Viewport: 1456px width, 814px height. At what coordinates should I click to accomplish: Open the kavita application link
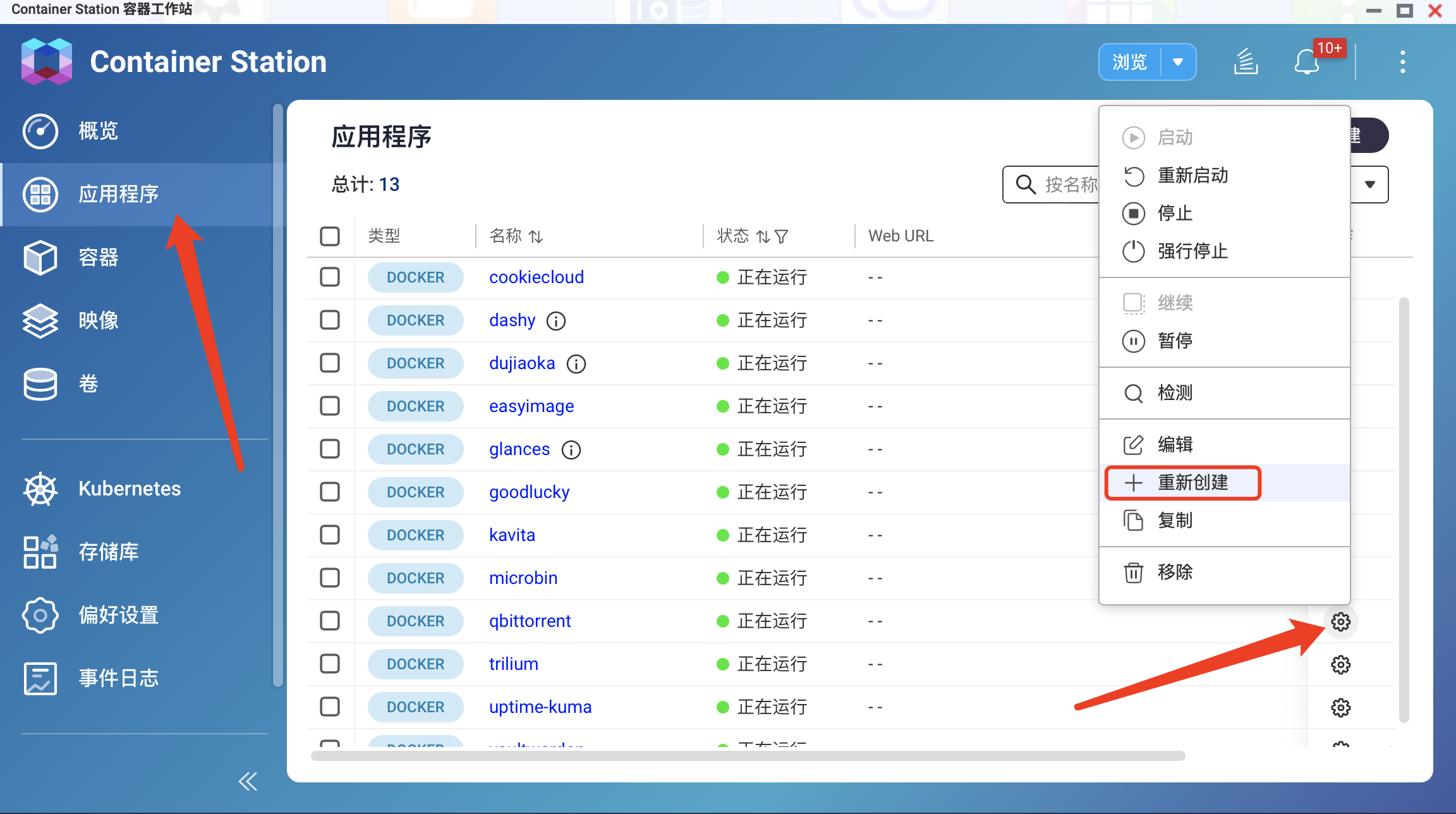pyautogui.click(x=512, y=535)
